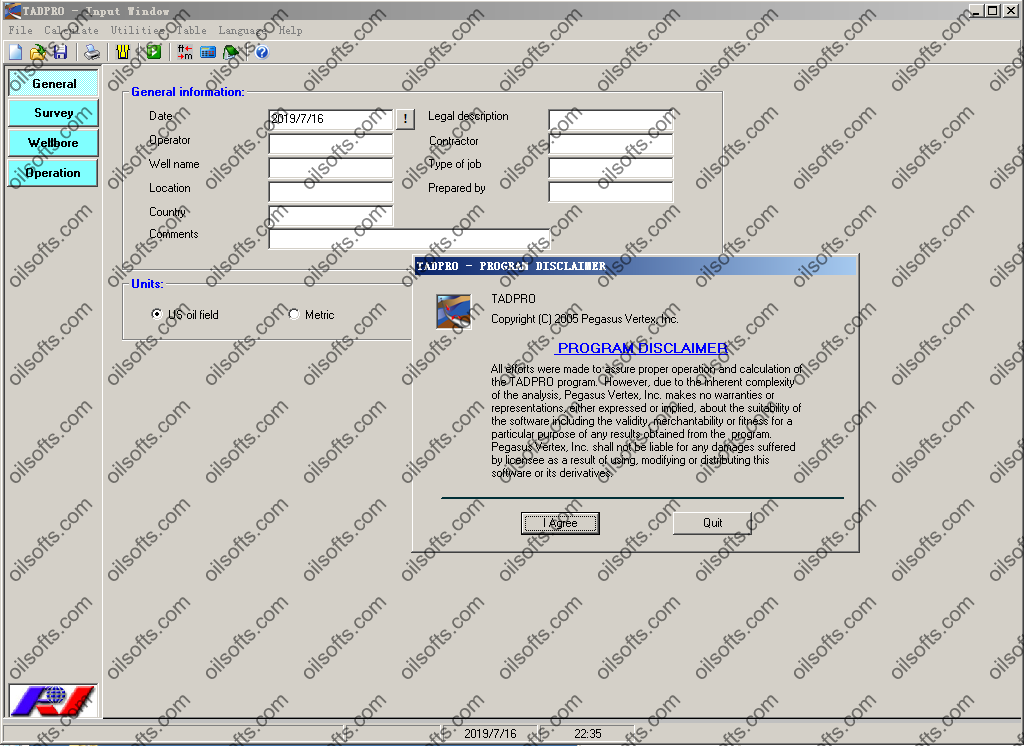The width and height of the screenshot is (1024, 746).
Task: Click the exclamation button next to Date
Action: click(406, 119)
